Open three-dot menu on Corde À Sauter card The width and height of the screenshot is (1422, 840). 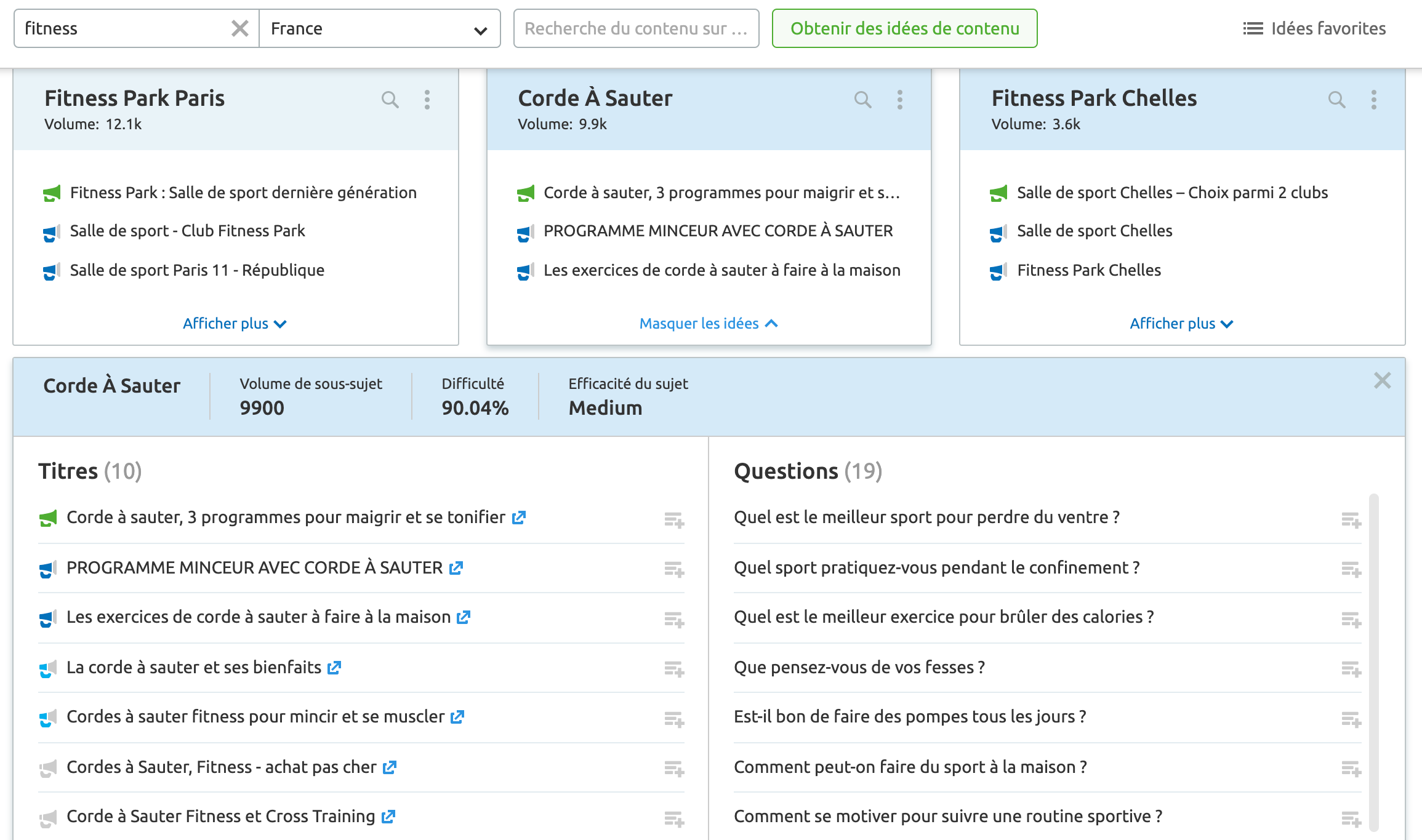click(899, 100)
